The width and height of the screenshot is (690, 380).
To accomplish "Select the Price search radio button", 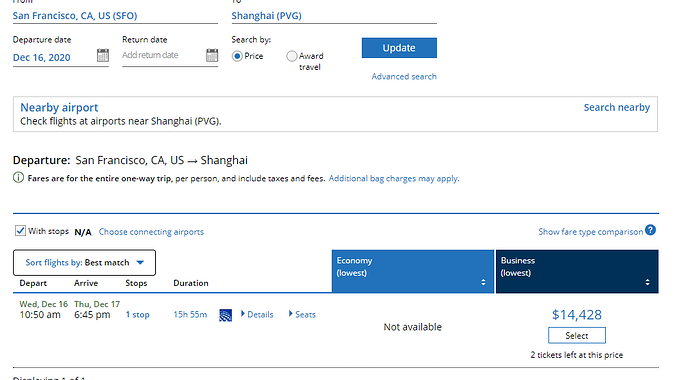I will click(237, 56).
